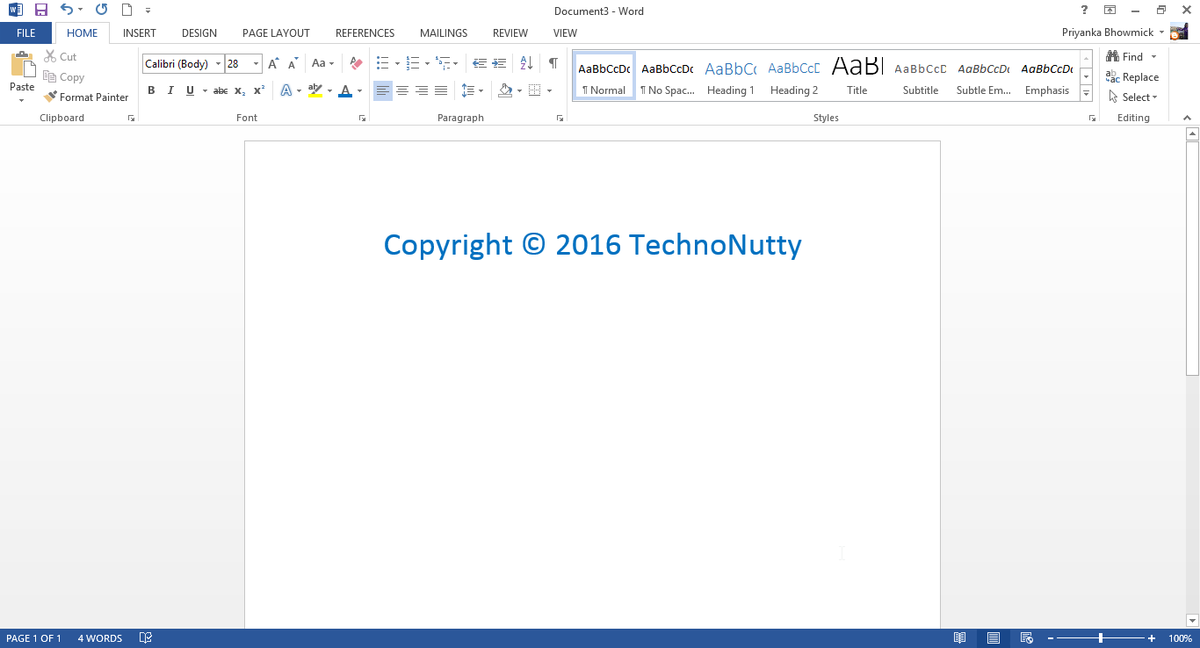The height and width of the screenshot is (648, 1200).
Task: Open the Paragraph dialog box launcher
Action: coord(559,118)
